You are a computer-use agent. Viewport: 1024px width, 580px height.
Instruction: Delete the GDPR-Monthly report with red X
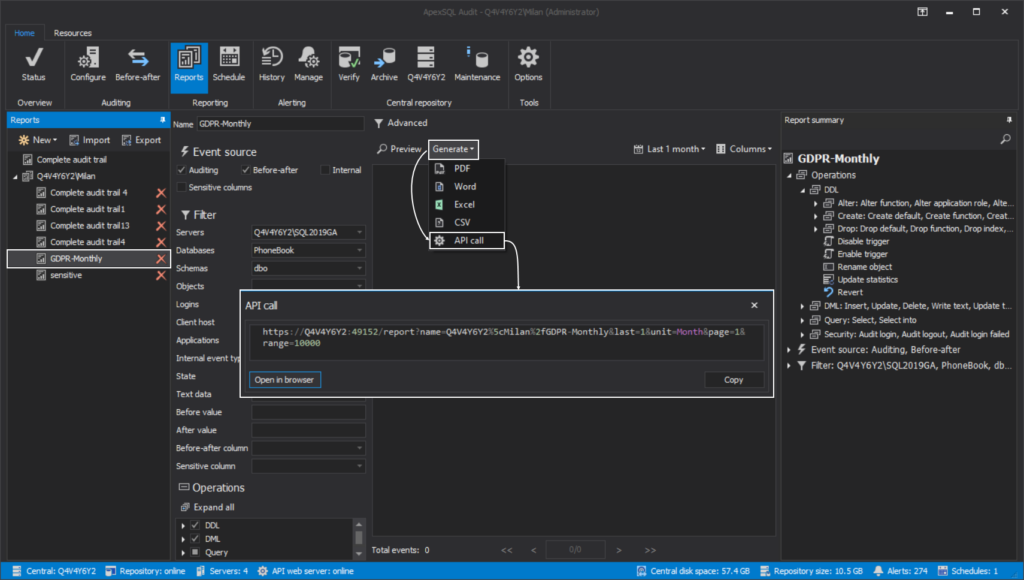point(161,259)
